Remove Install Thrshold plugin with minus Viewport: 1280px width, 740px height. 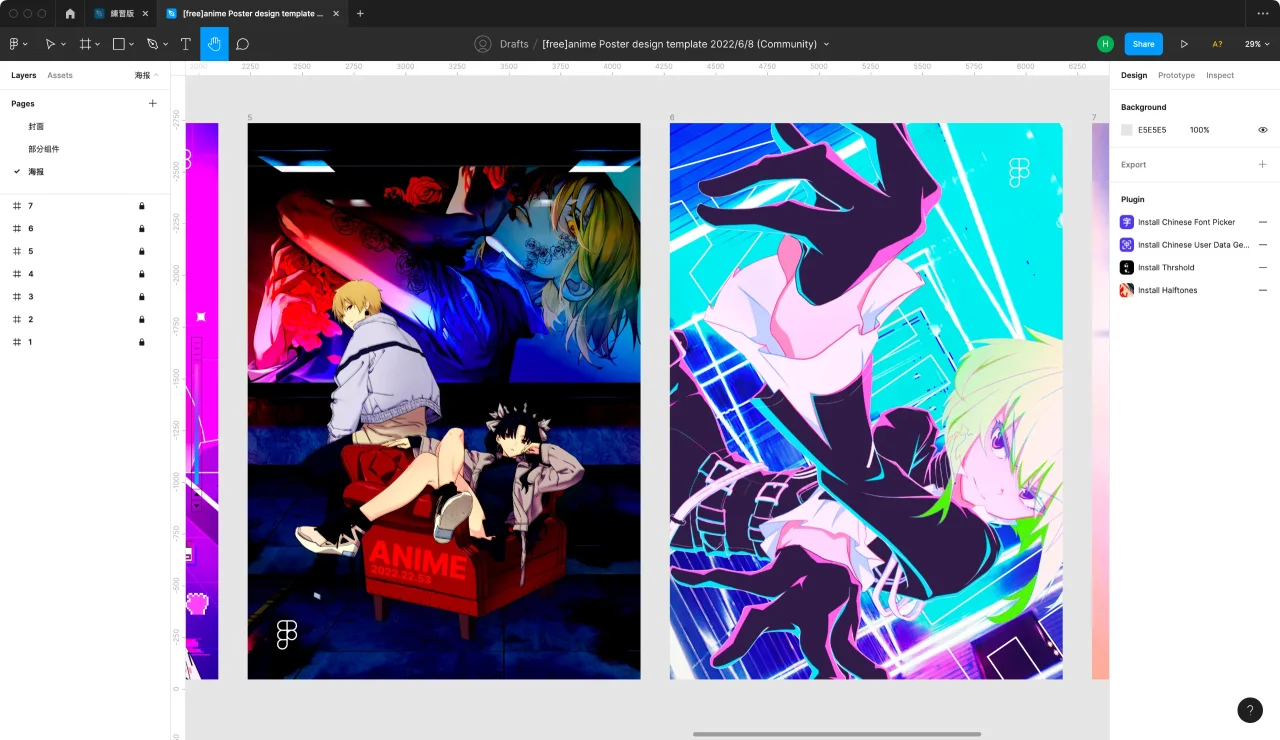tap(1262, 267)
